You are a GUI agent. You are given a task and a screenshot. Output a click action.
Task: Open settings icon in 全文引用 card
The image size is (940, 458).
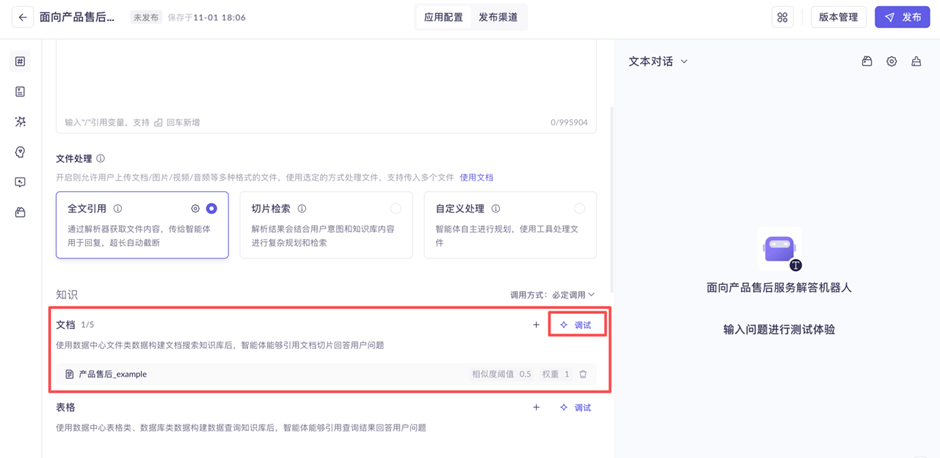click(195, 209)
